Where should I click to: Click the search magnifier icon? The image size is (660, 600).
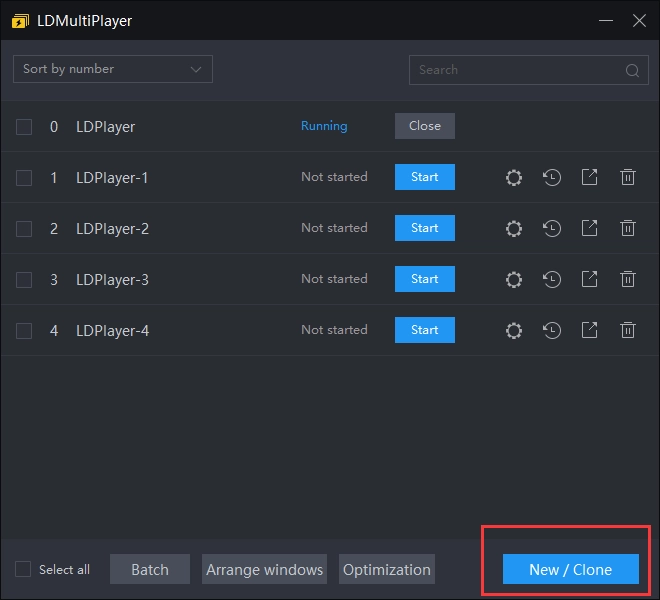pyautogui.click(x=632, y=70)
